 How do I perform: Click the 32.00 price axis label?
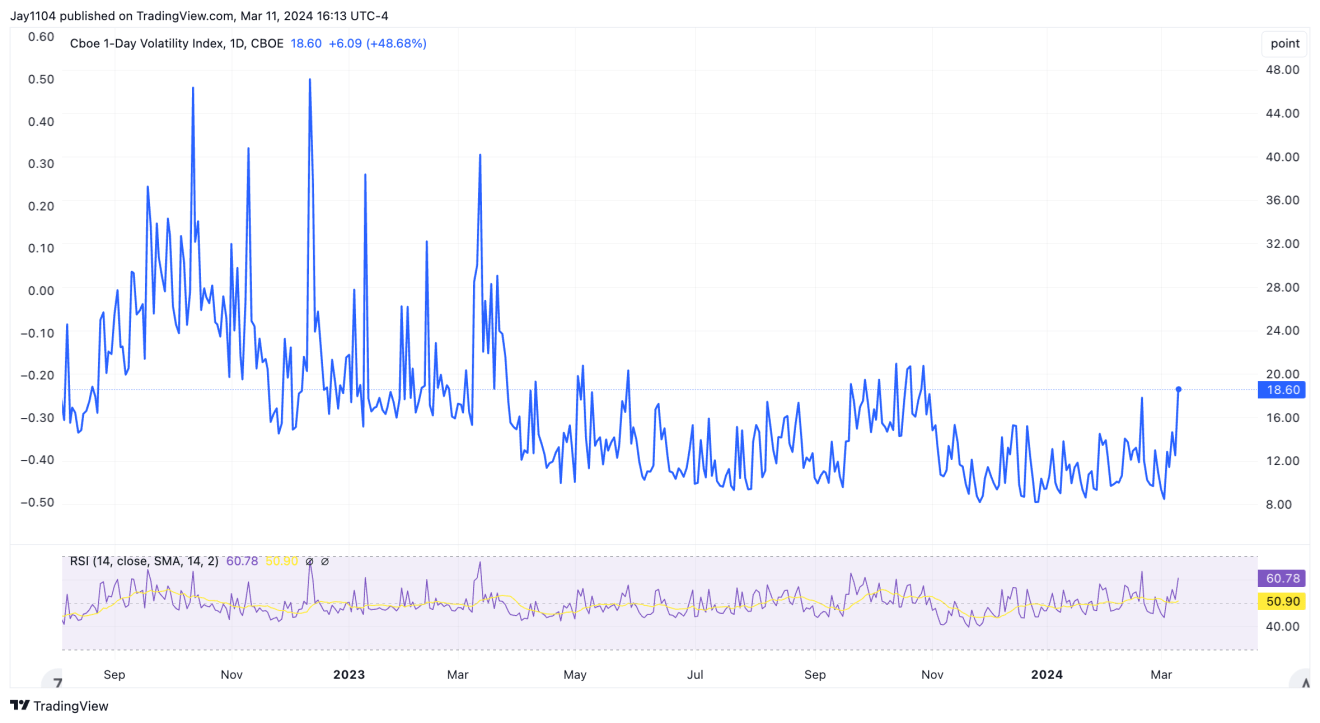1283,243
